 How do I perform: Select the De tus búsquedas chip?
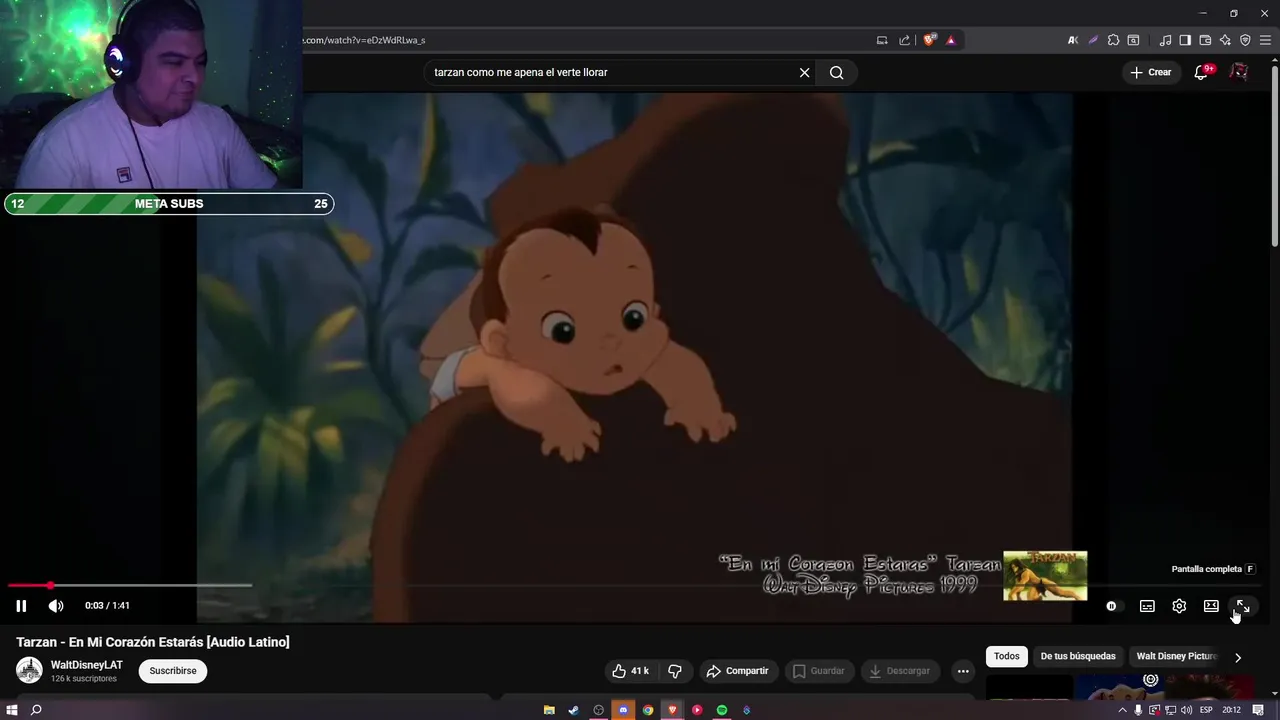point(1078,656)
